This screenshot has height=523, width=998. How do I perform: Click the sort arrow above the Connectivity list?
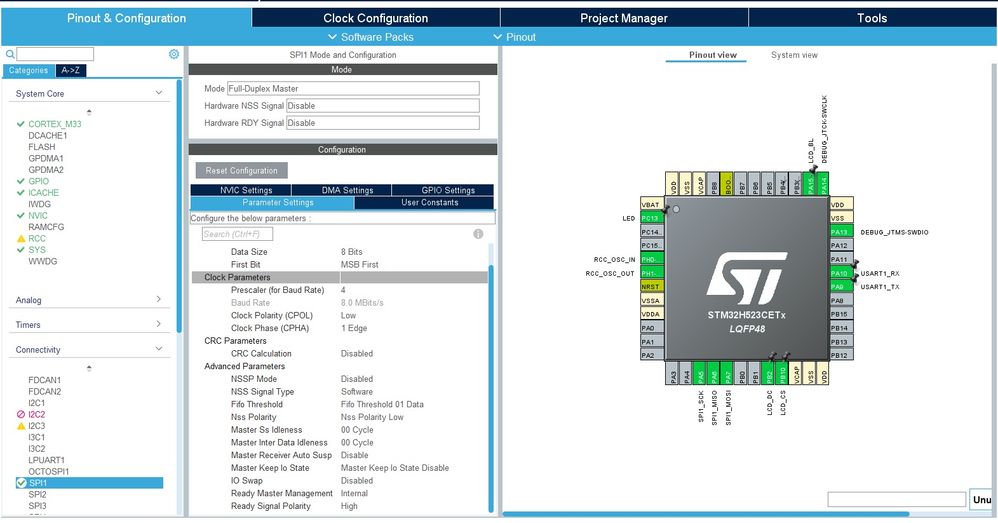[x=89, y=368]
